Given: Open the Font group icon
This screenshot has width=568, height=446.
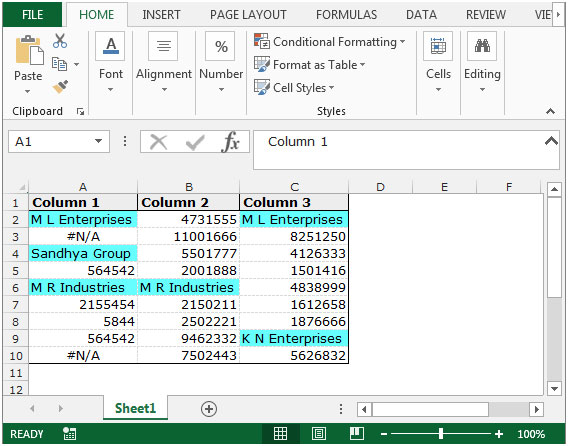Looking at the screenshot, I should click(x=110, y=46).
